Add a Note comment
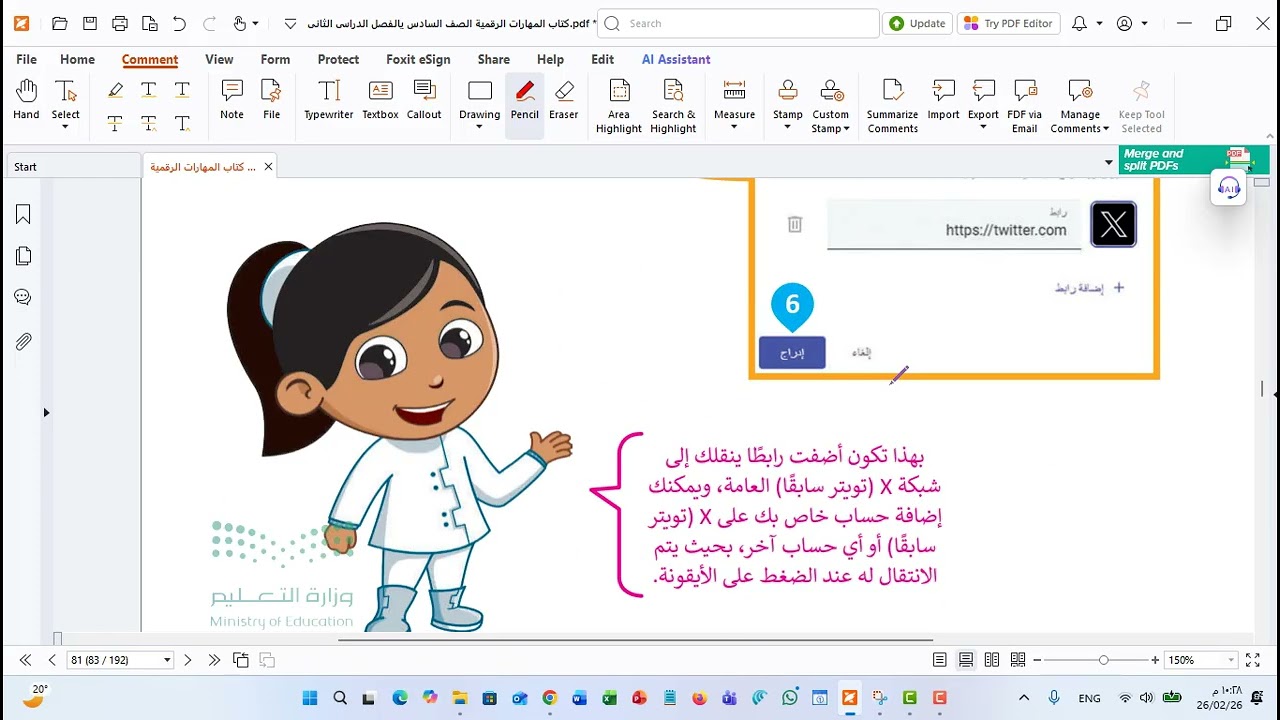 232,101
